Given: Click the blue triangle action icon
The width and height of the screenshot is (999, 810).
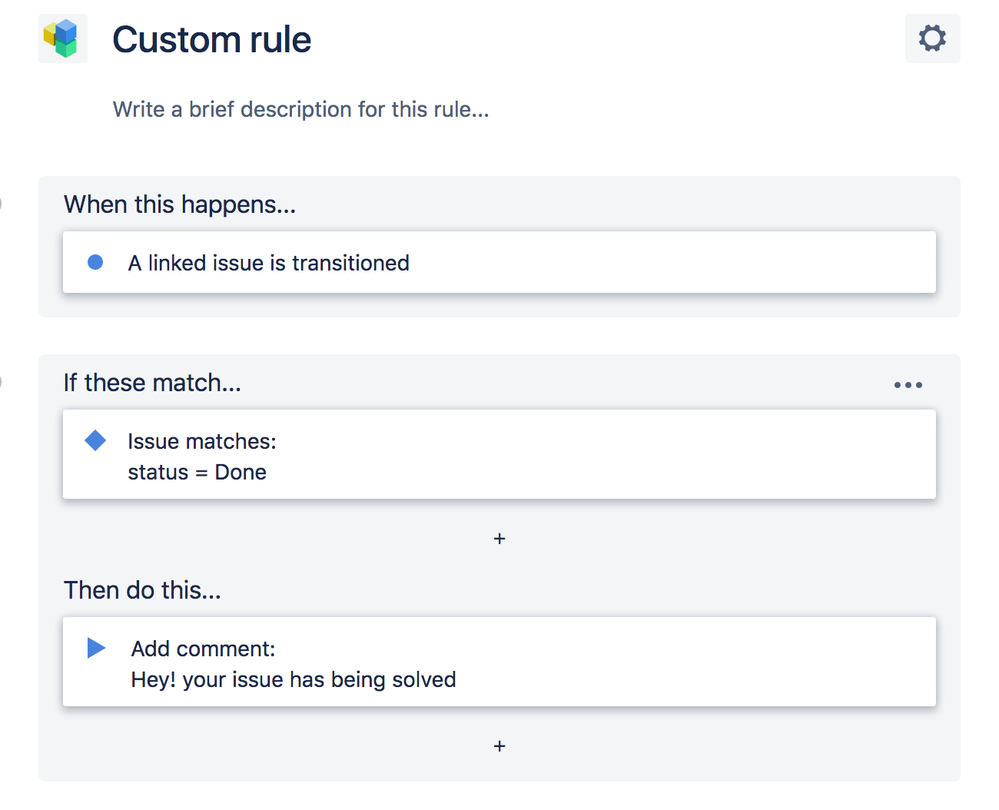Looking at the screenshot, I should click(96, 648).
